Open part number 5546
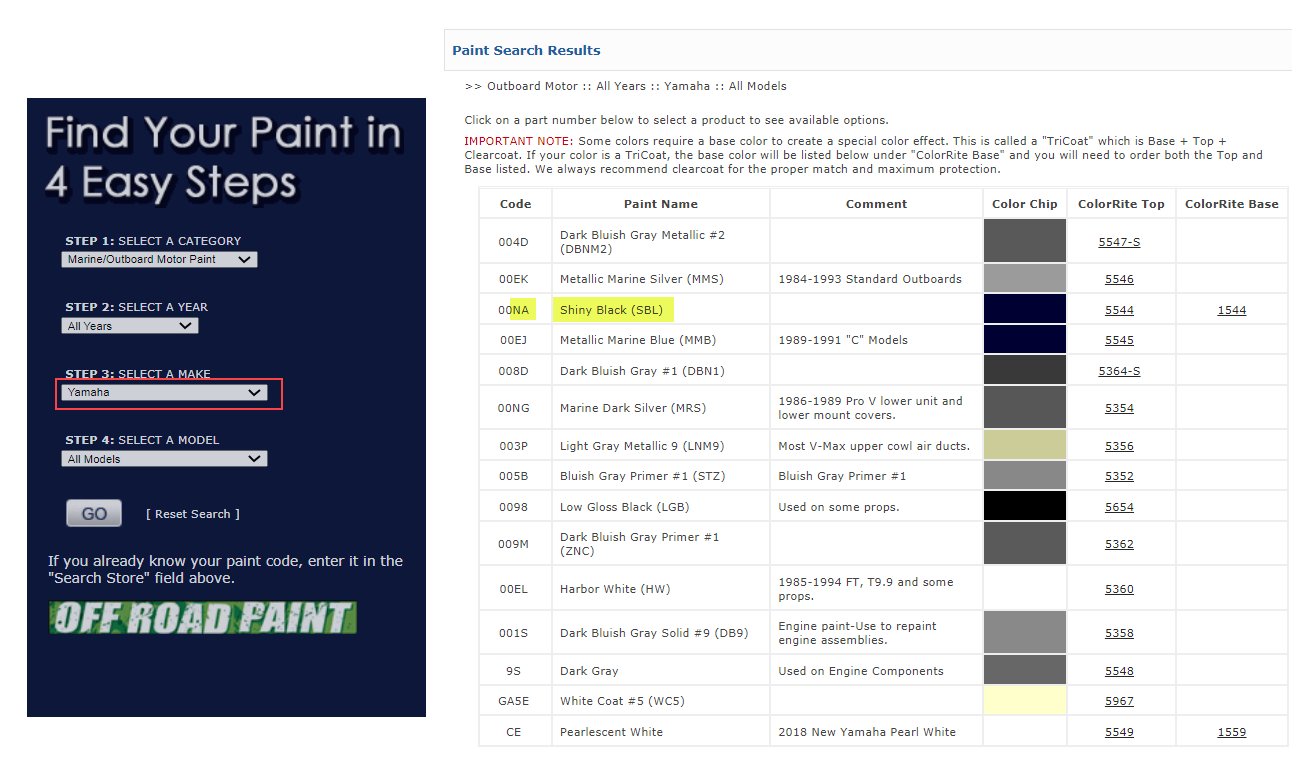 [1119, 279]
